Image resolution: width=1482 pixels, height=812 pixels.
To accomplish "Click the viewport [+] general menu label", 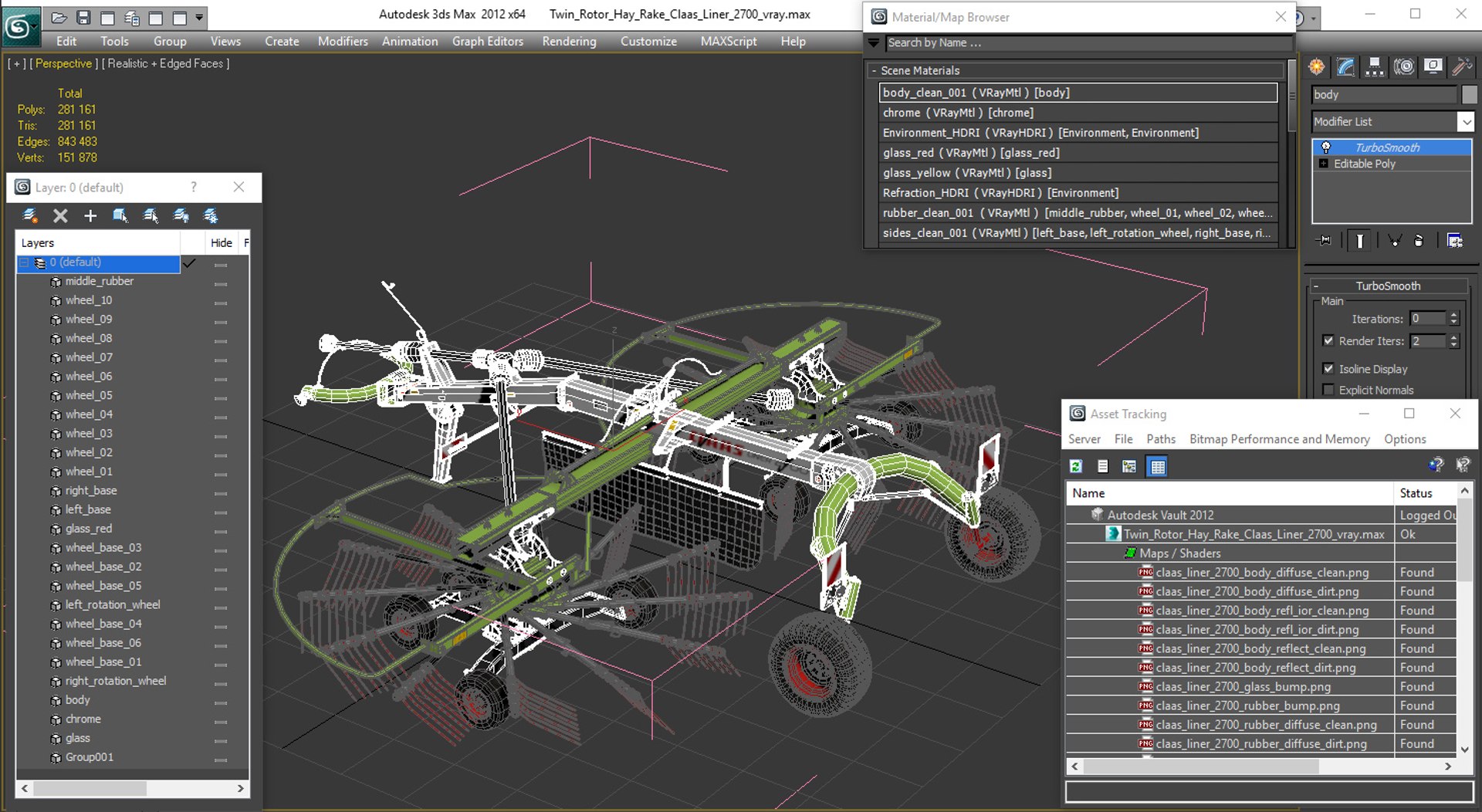I will 16,63.
